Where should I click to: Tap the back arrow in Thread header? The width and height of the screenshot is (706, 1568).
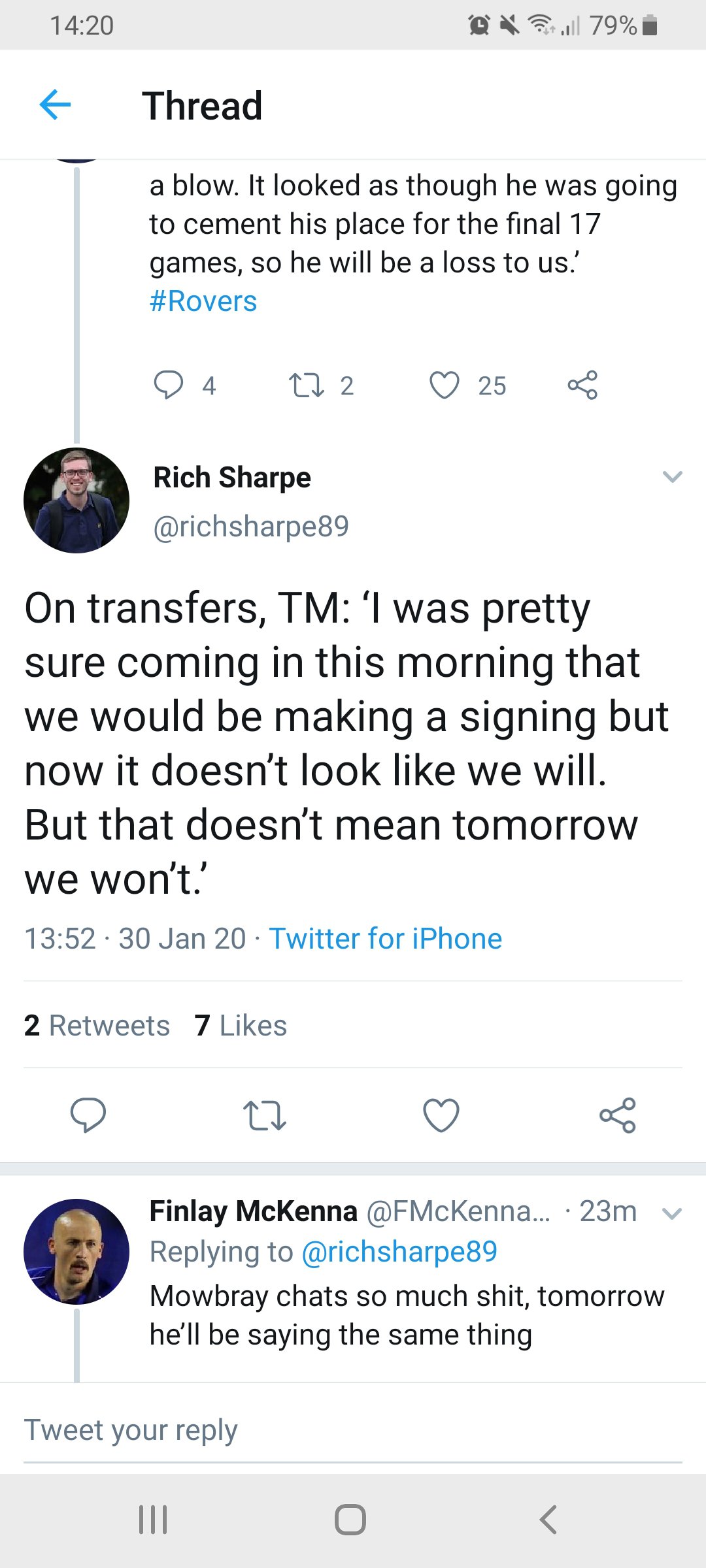pyautogui.click(x=55, y=105)
